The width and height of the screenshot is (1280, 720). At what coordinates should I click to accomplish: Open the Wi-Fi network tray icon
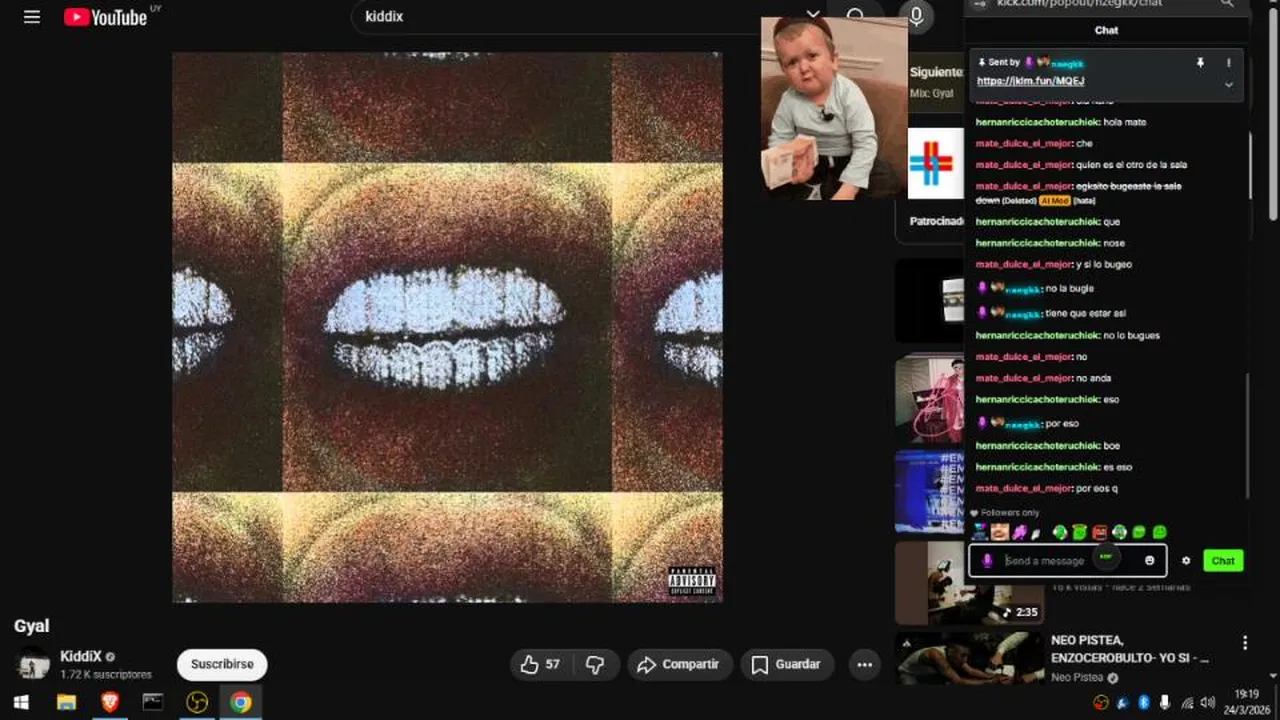tap(1187, 702)
